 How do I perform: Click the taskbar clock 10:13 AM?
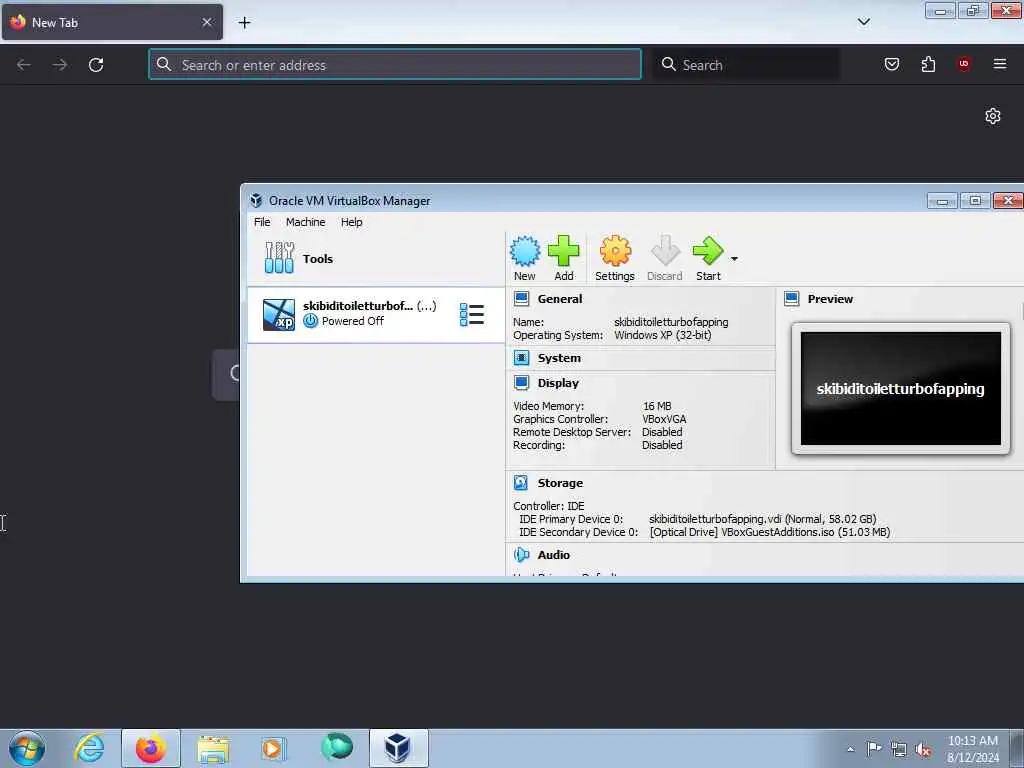point(973,749)
